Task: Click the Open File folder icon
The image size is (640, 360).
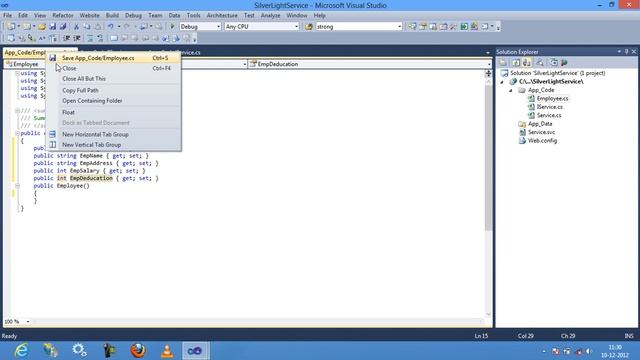Action: (42, 27)
